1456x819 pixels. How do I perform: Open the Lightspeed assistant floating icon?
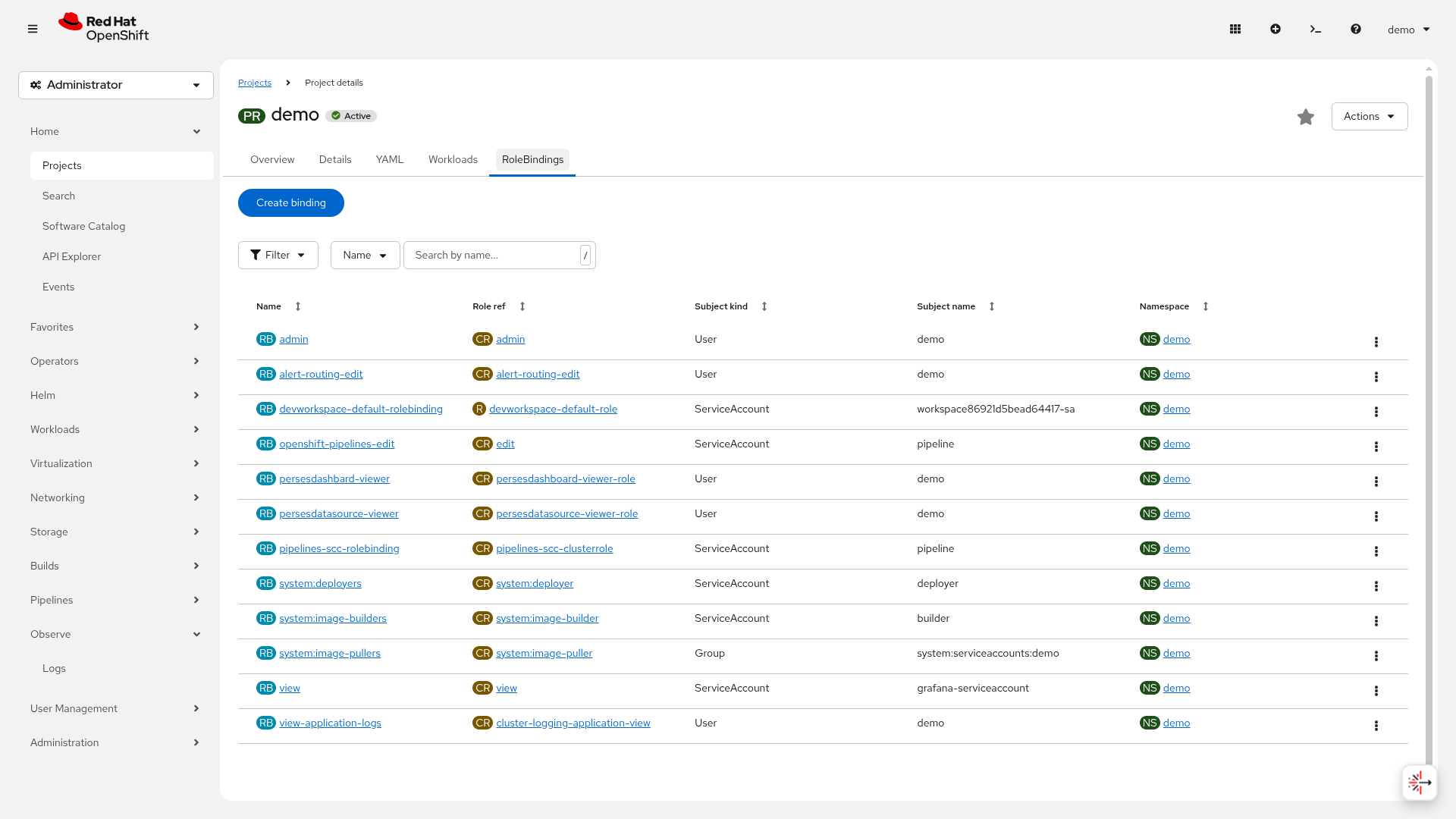pos(1419,782)
